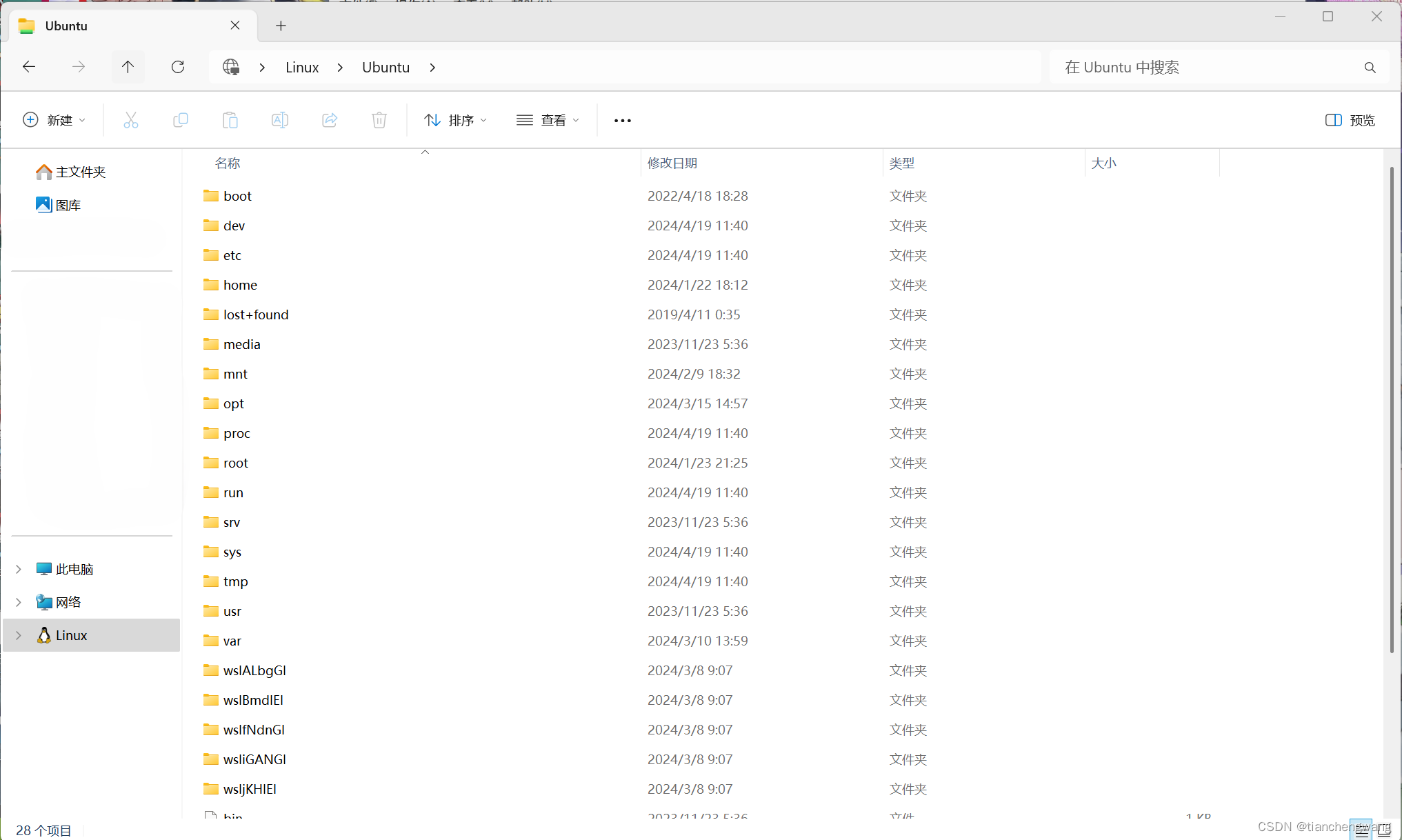1402x840 pixels.
Task: Open the New item dropdown
Action: coord(54,120)
